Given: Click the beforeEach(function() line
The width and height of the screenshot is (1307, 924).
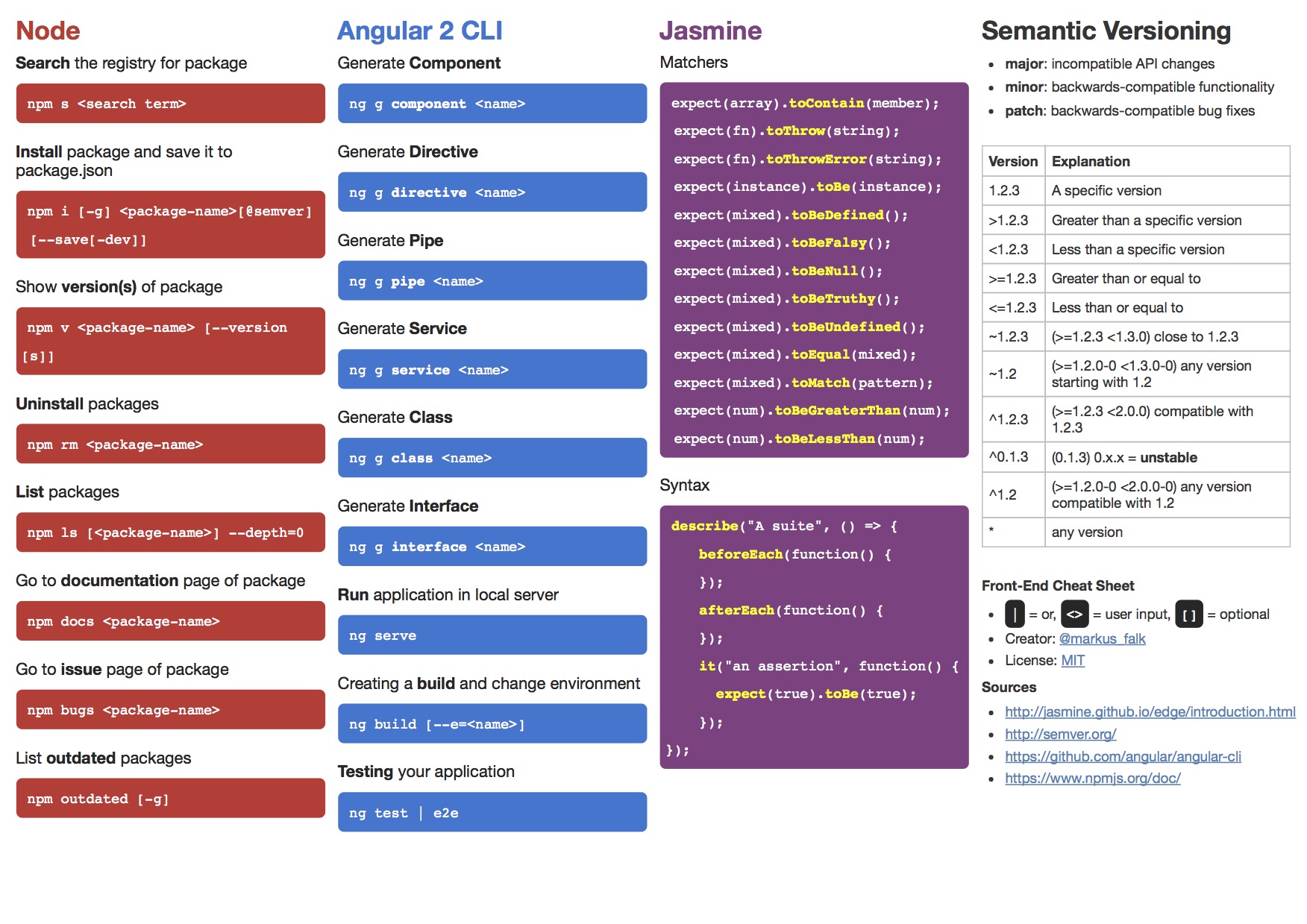Looking at the screenshot, I should click(x=795, y=554).
